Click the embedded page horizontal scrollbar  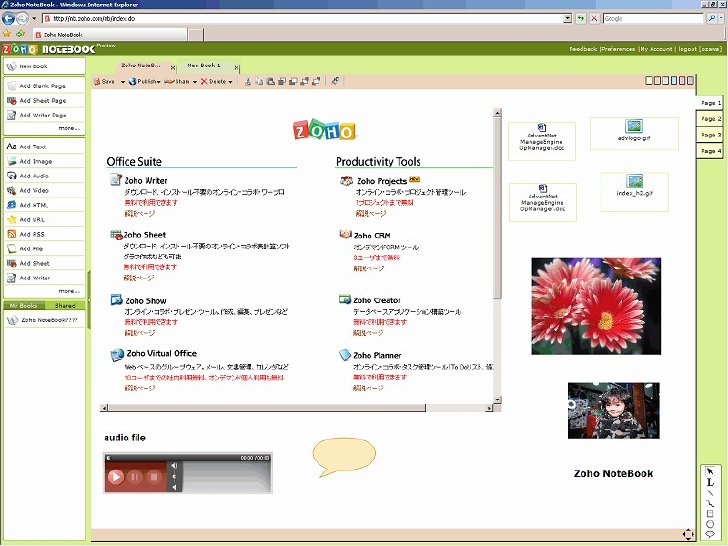pyautogui.click(x=297, y=408)
